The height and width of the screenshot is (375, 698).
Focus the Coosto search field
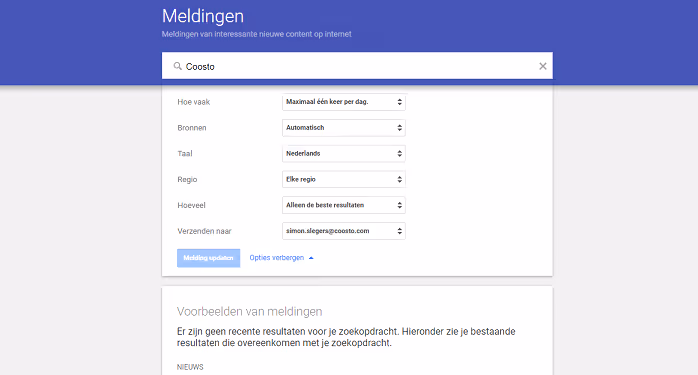(x=357, y=66)
